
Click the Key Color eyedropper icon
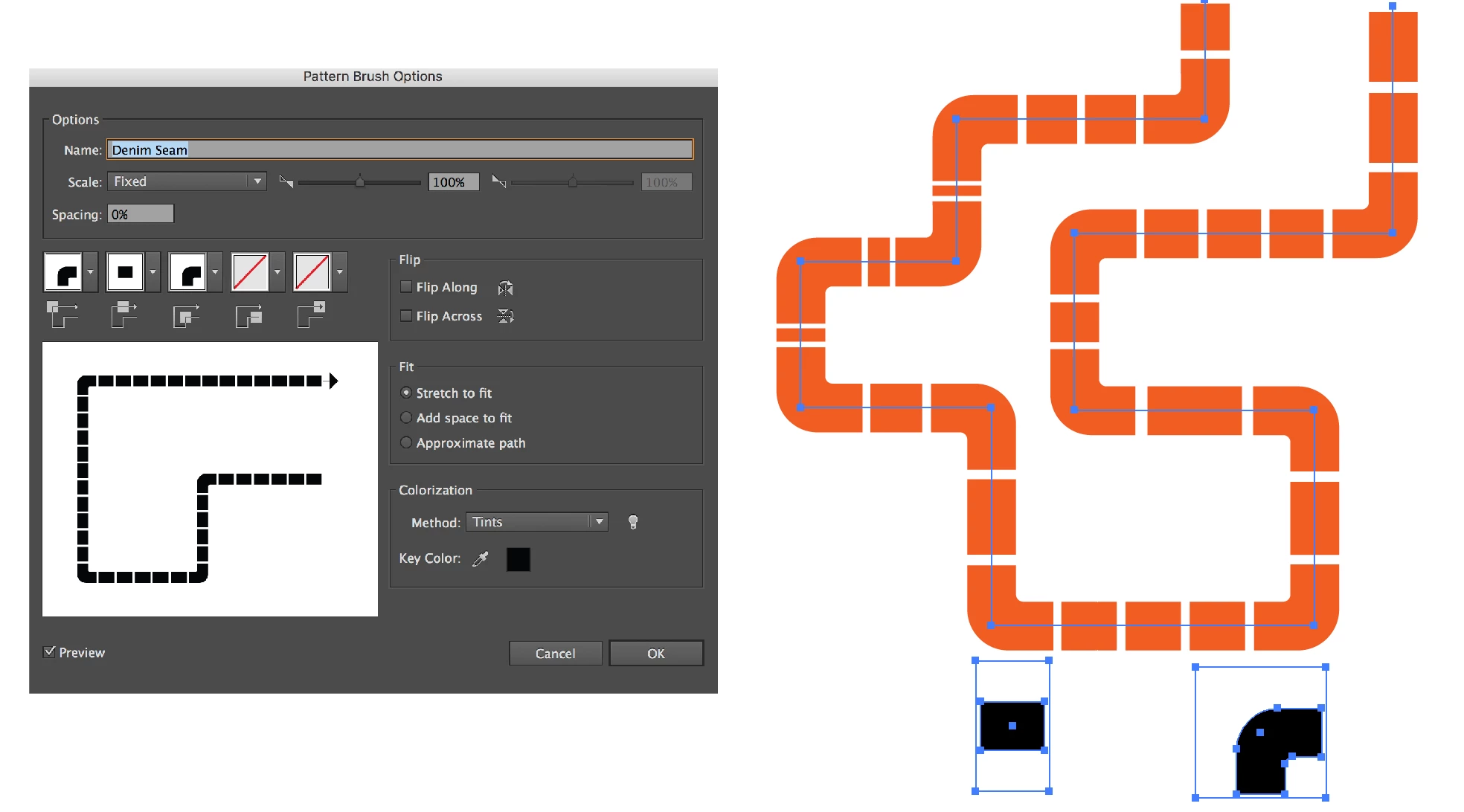point(481,558)
